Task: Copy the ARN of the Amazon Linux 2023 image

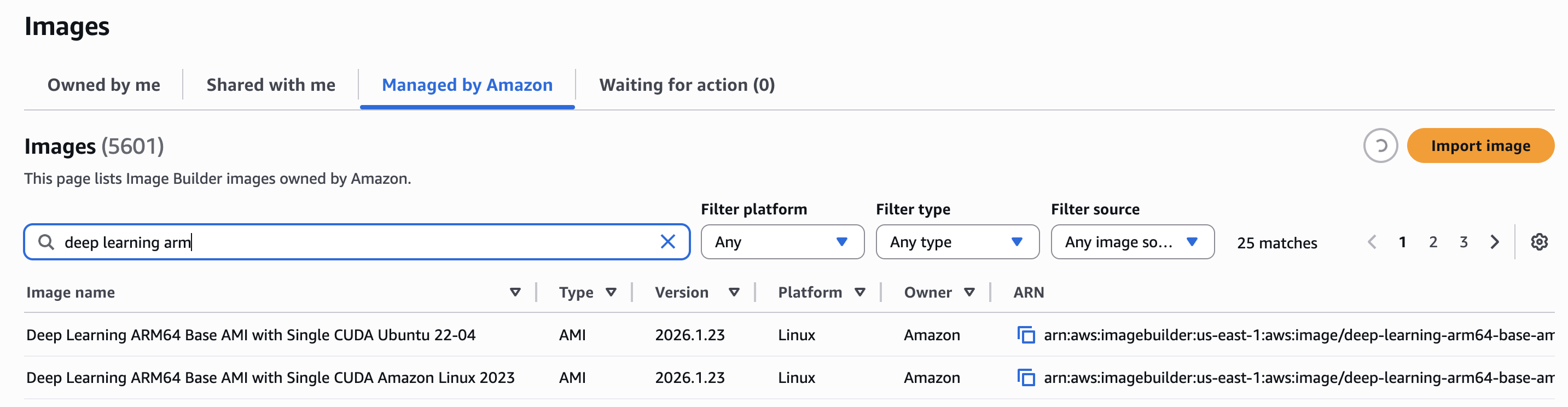Action: pos(1026,377)
